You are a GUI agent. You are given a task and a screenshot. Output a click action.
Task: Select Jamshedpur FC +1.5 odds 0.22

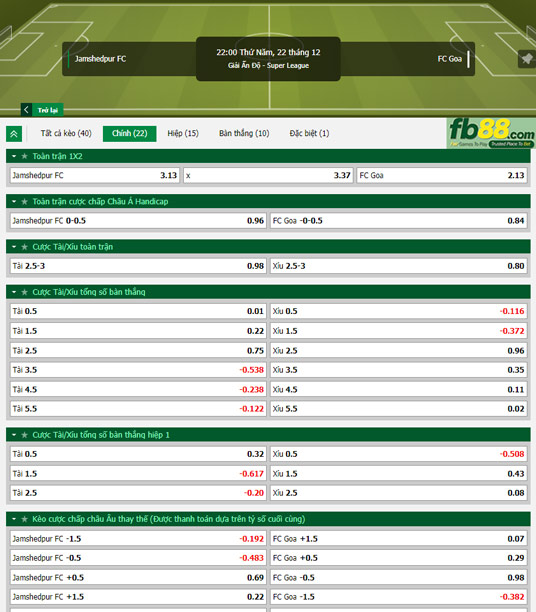click(138, 597)
